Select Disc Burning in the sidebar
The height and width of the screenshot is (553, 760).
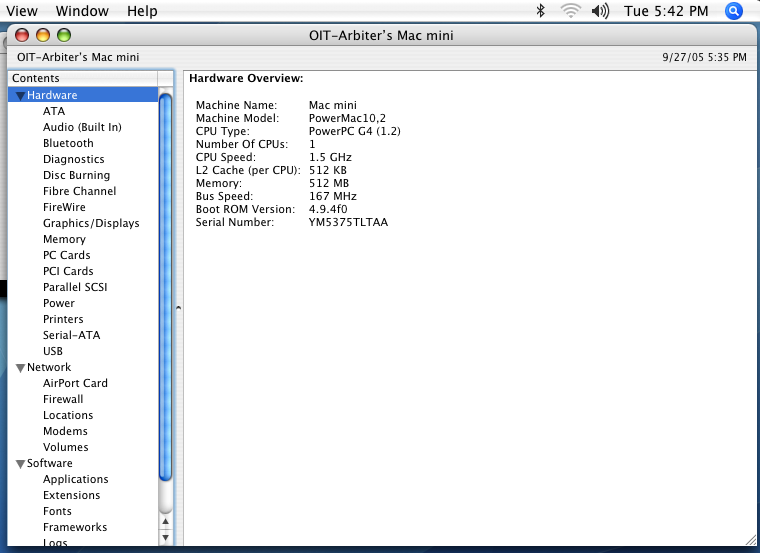[76, 175]
